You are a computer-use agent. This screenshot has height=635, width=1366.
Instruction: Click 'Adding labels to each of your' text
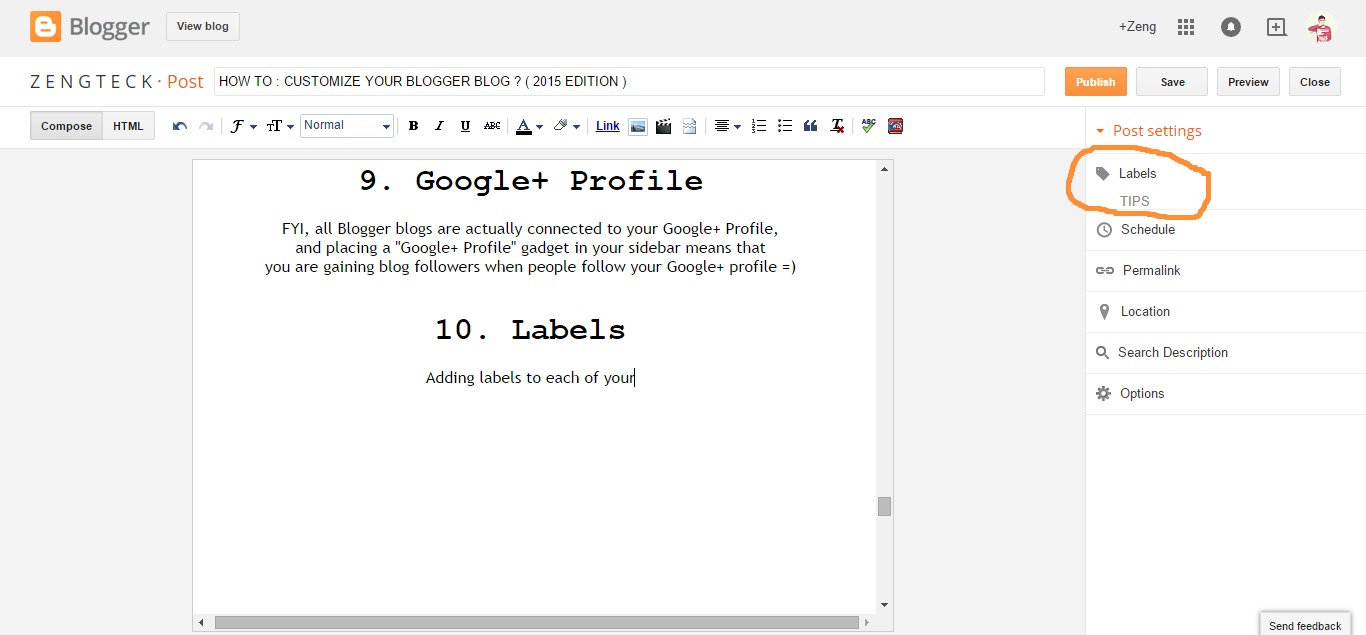coord(530,378)
